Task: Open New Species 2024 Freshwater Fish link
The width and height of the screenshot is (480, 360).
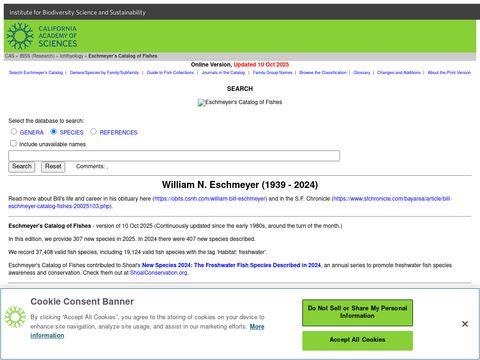Action: click(x=231, y=265)
